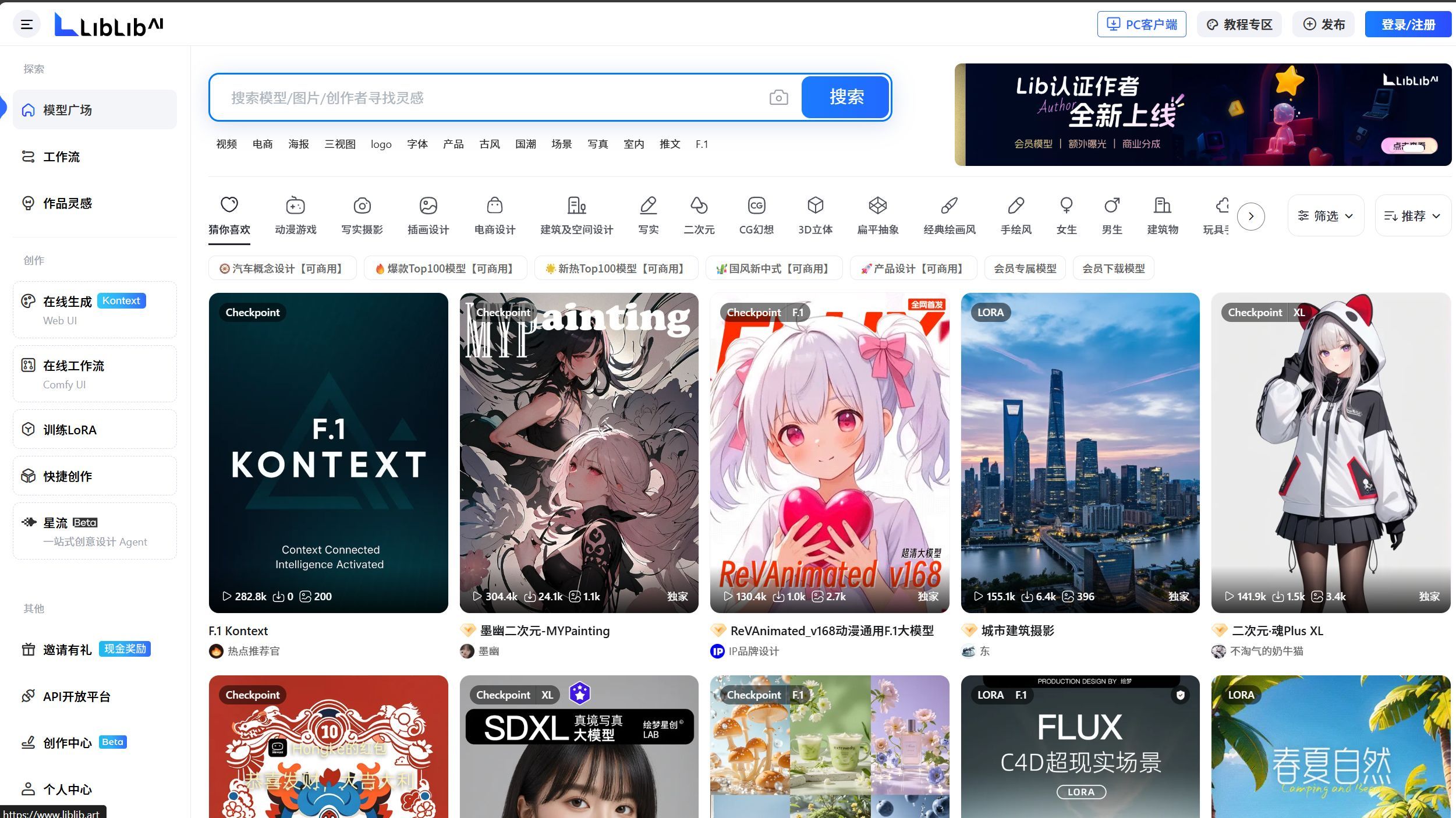Image resolution: width=1456 pixels, height=818 pixels.
Task: Select the 建筑及空间设计 category icon
Action: (x=576, y=206)
